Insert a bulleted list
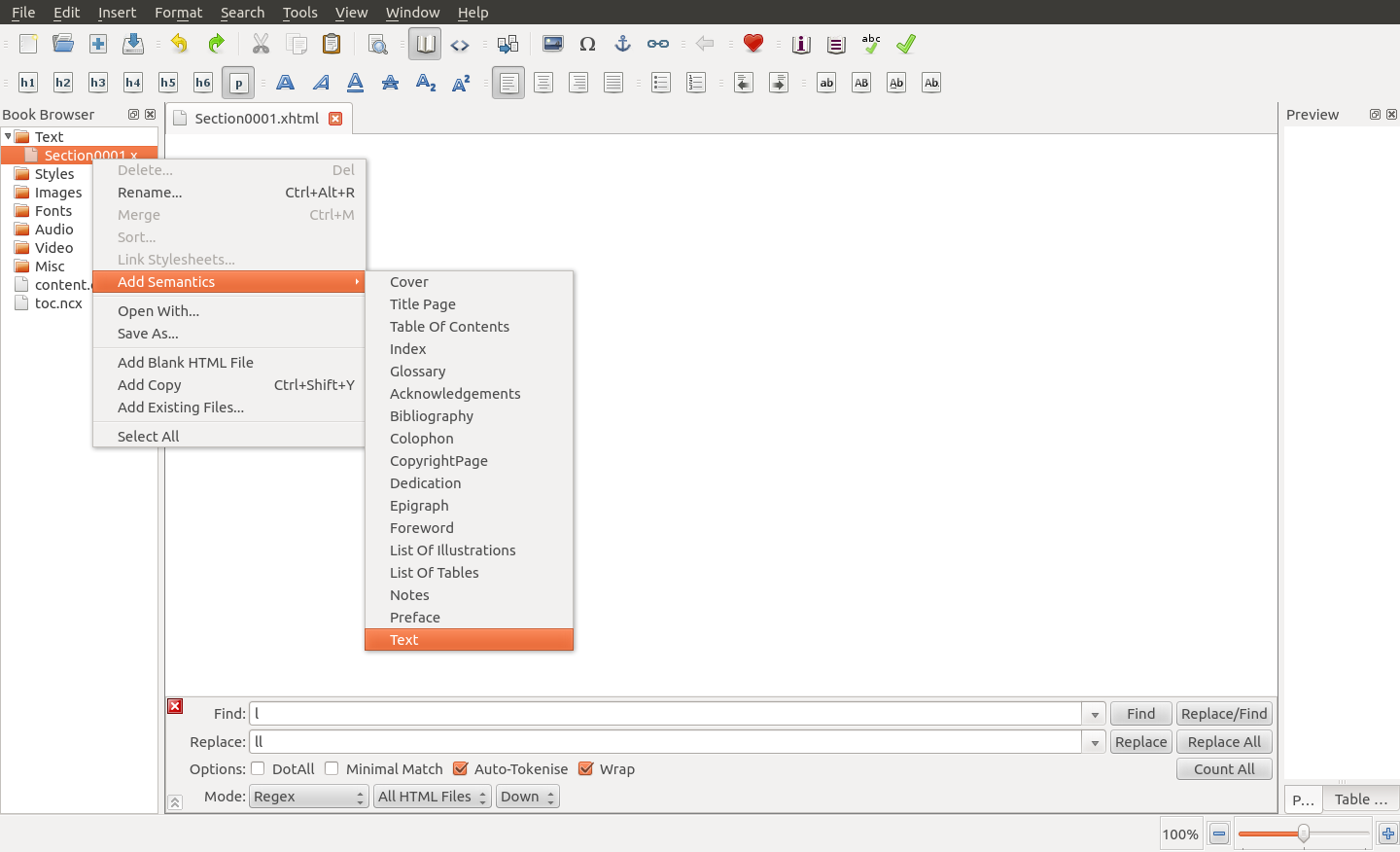Screen dimensions: 1400x852 (x=661, y=83)
